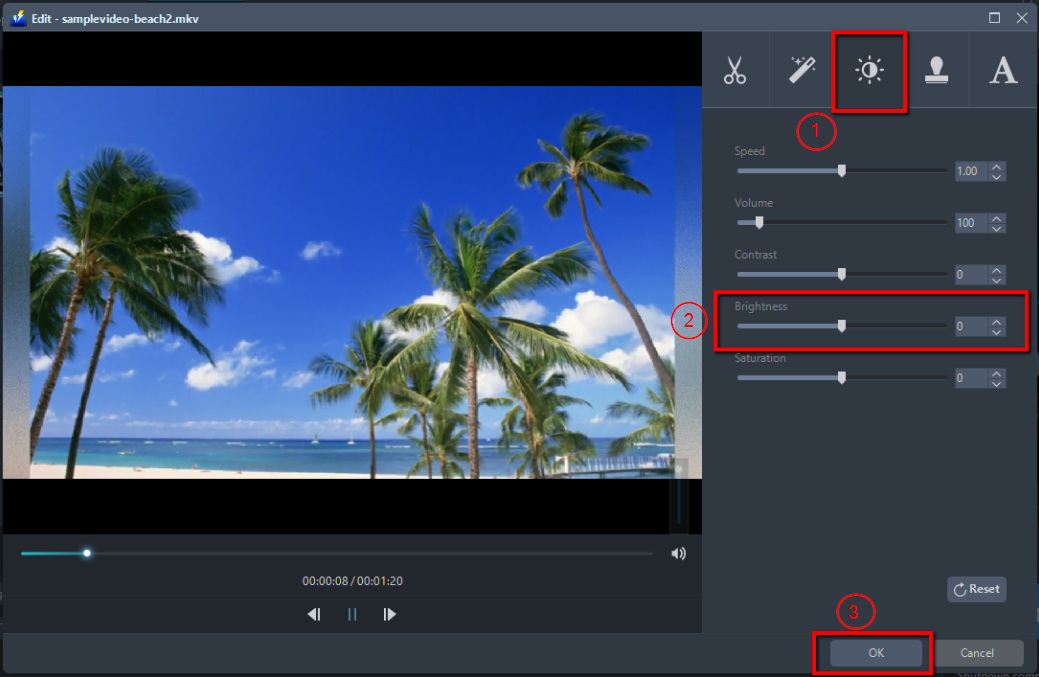The image size is (1039, 677).
Task: Select the Adjust brightness tool icon
Action: pos(869,70)
